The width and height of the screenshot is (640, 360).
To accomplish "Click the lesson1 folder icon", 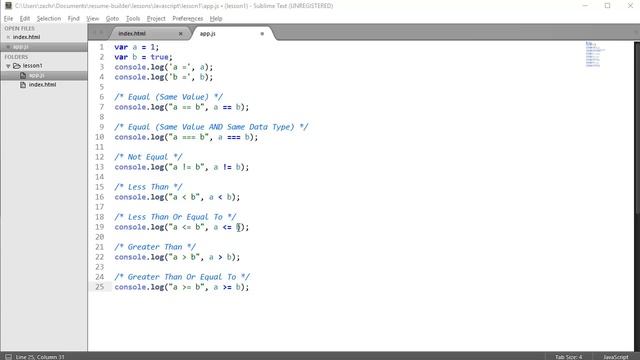I will coord(17,66).
